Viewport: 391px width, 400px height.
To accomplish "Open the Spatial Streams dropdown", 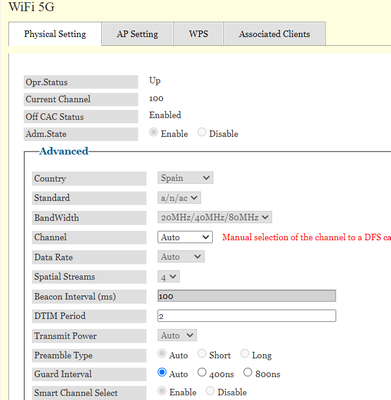I will pyautogui.click(x=169, y=277).
